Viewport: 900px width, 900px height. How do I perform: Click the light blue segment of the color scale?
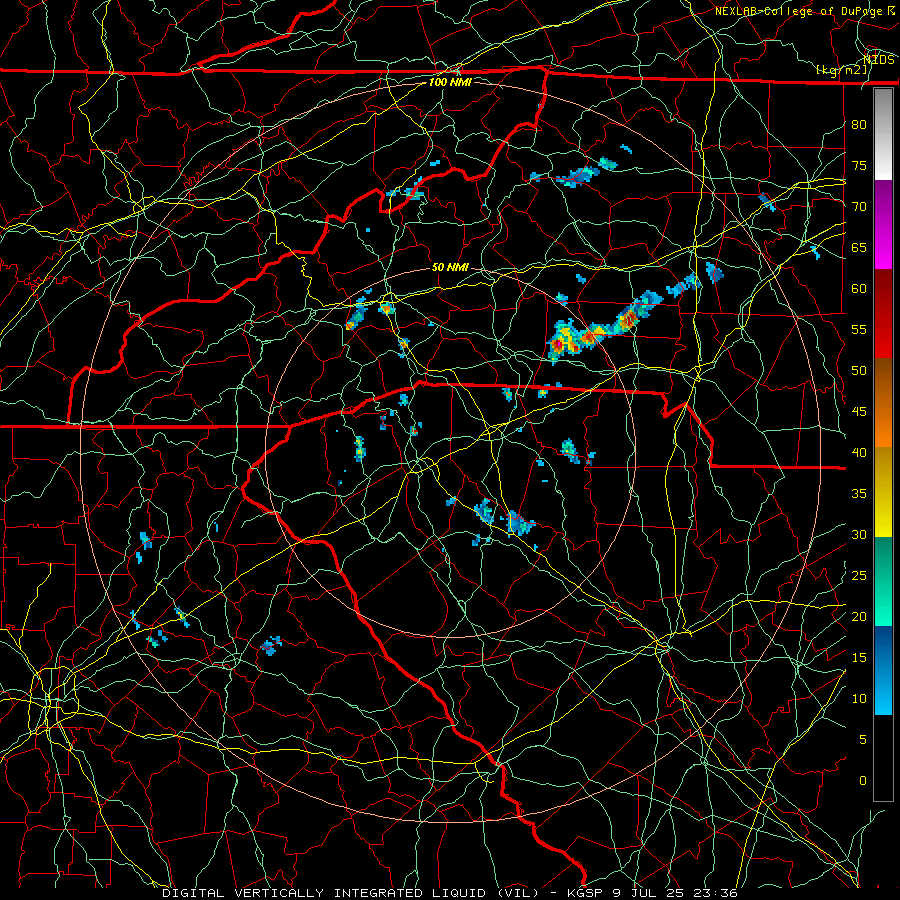tap(883, 670)
